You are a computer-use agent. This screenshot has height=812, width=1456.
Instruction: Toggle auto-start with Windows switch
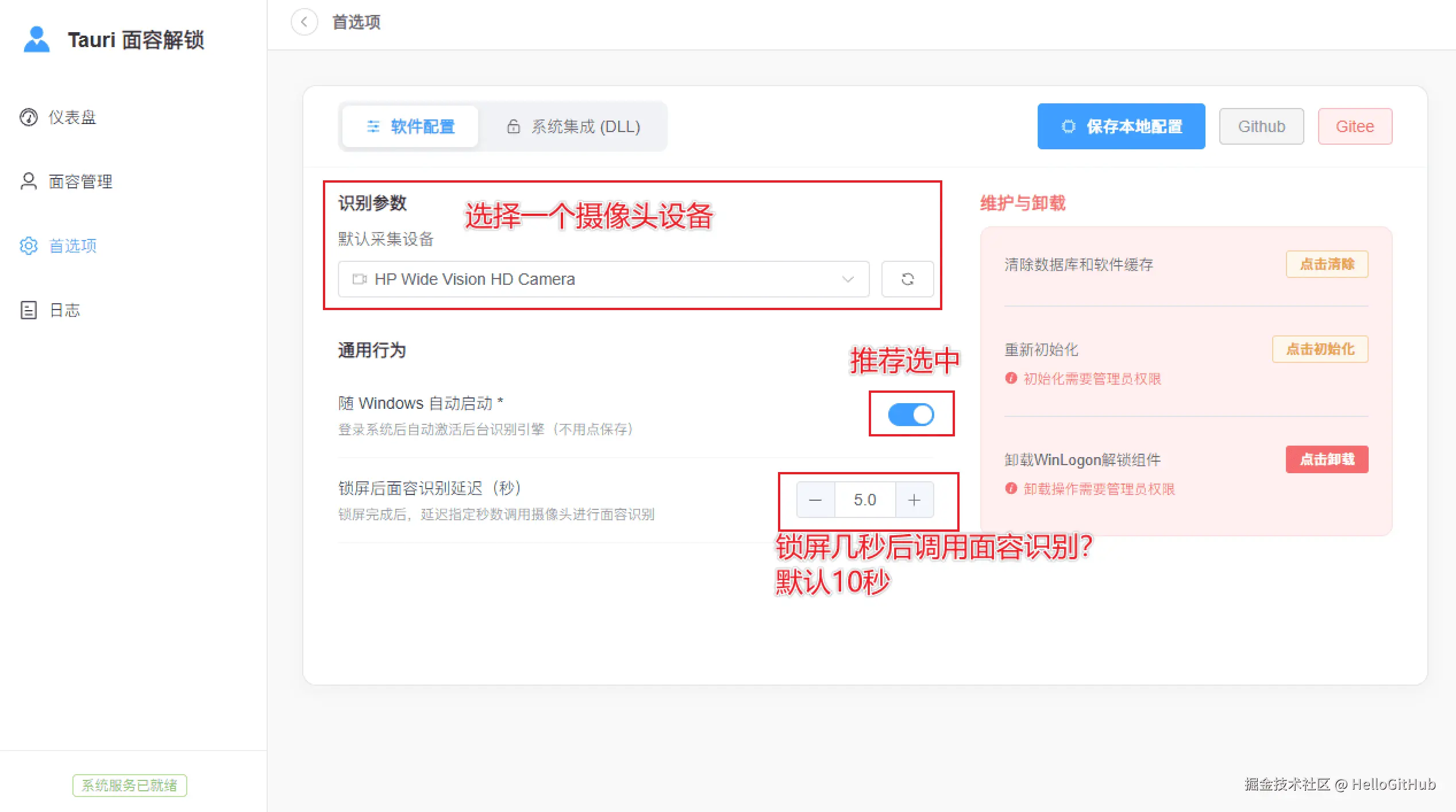point(911,415)
